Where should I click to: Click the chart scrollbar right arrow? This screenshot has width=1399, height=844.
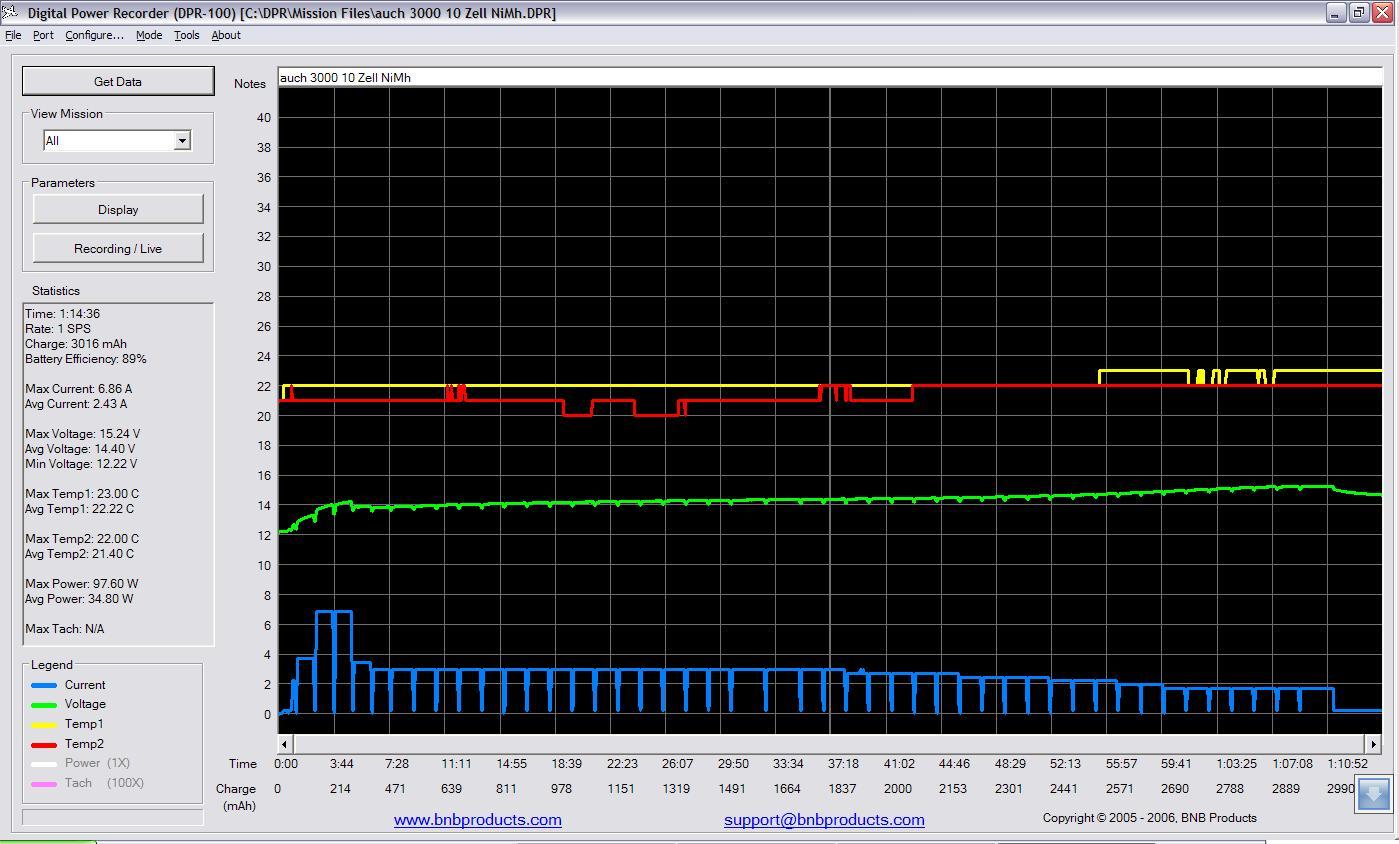[1373, 743]
